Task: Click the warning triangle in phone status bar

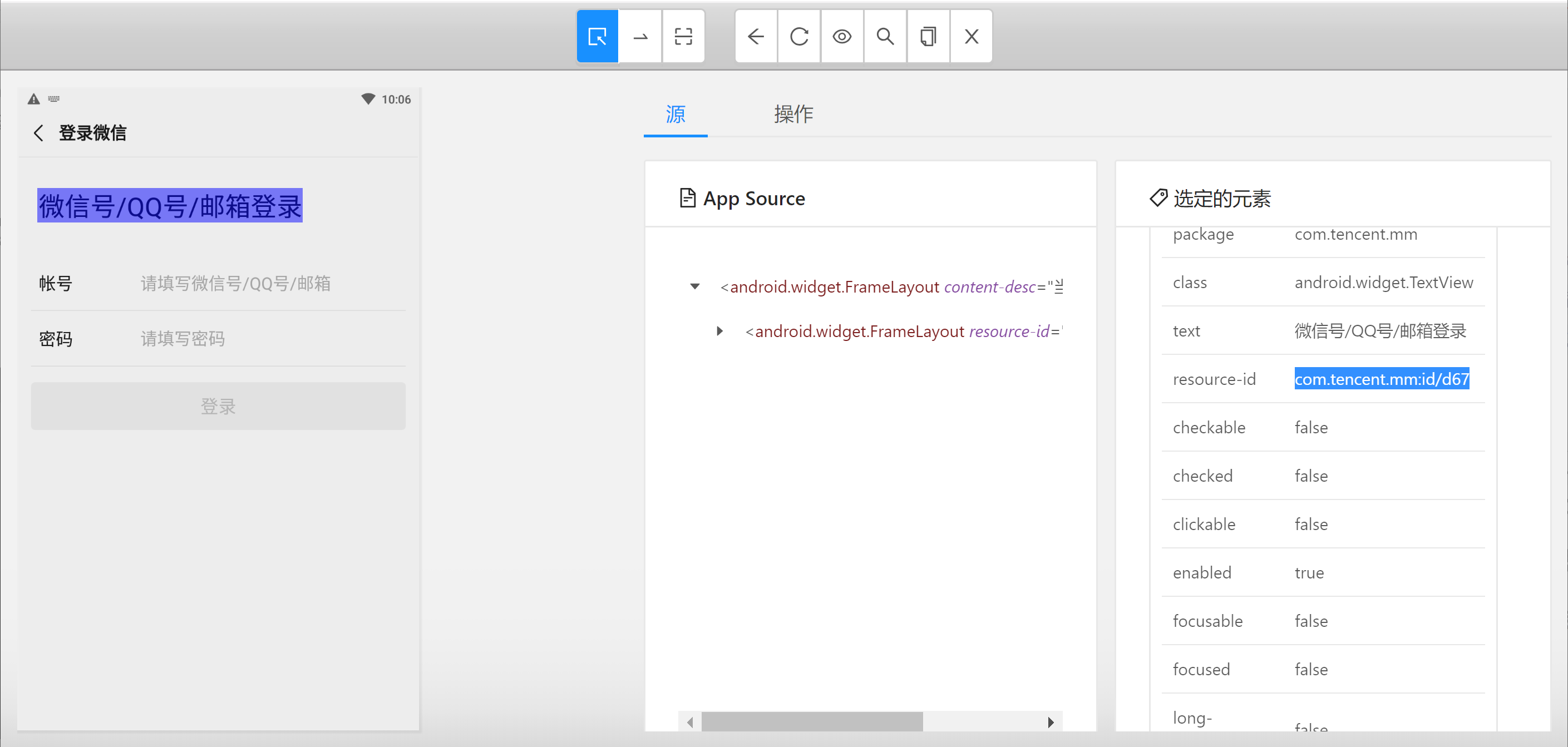Action: (34, 99)
